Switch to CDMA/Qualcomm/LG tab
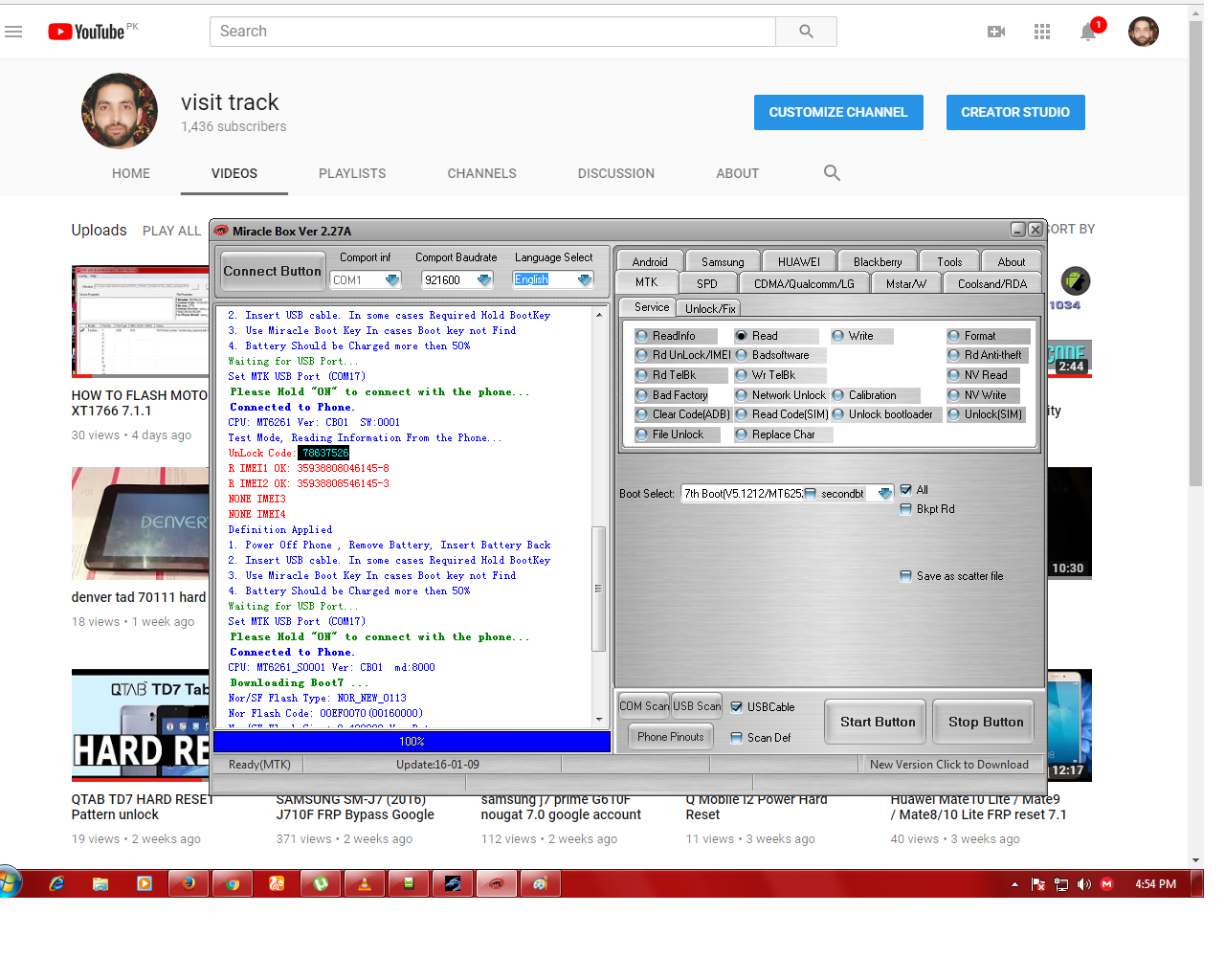The height and width of the screenshot is (980, 1225). tap(804, 283)
